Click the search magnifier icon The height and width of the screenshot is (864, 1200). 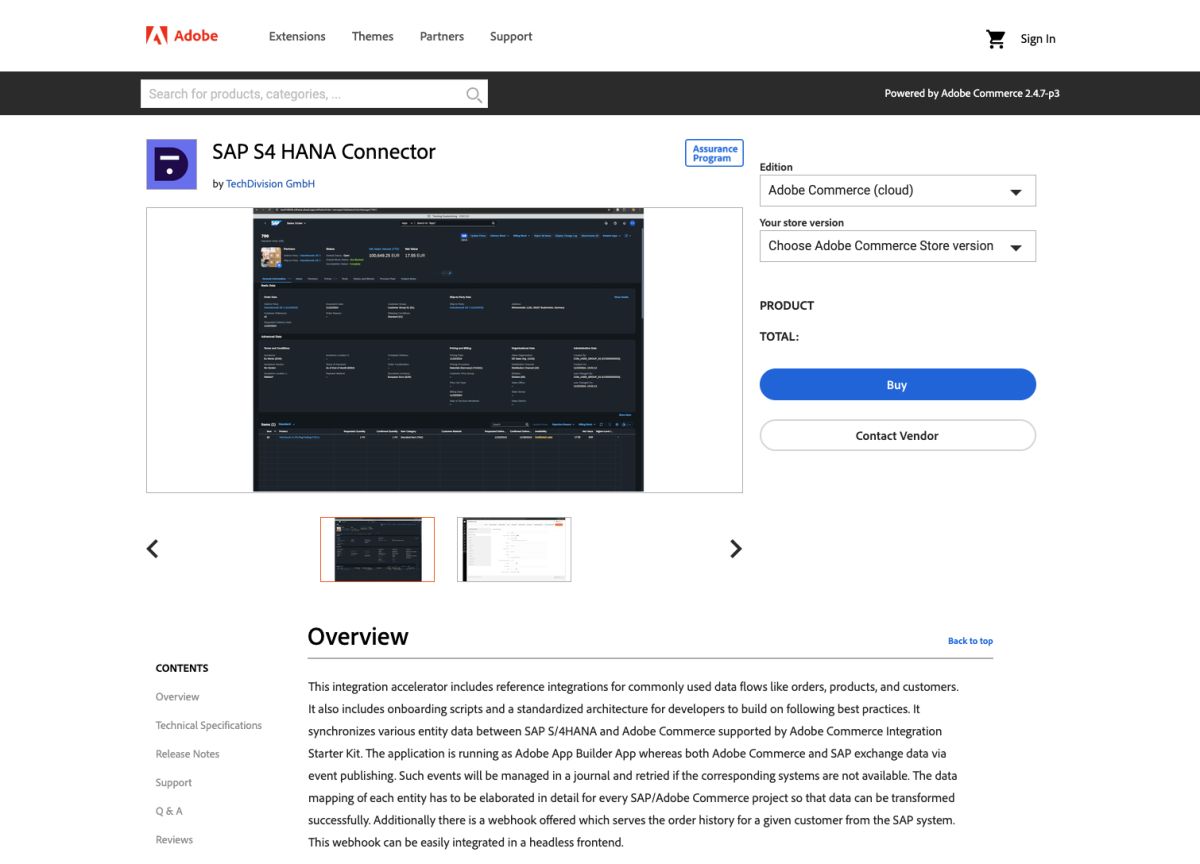coord(473,93)
